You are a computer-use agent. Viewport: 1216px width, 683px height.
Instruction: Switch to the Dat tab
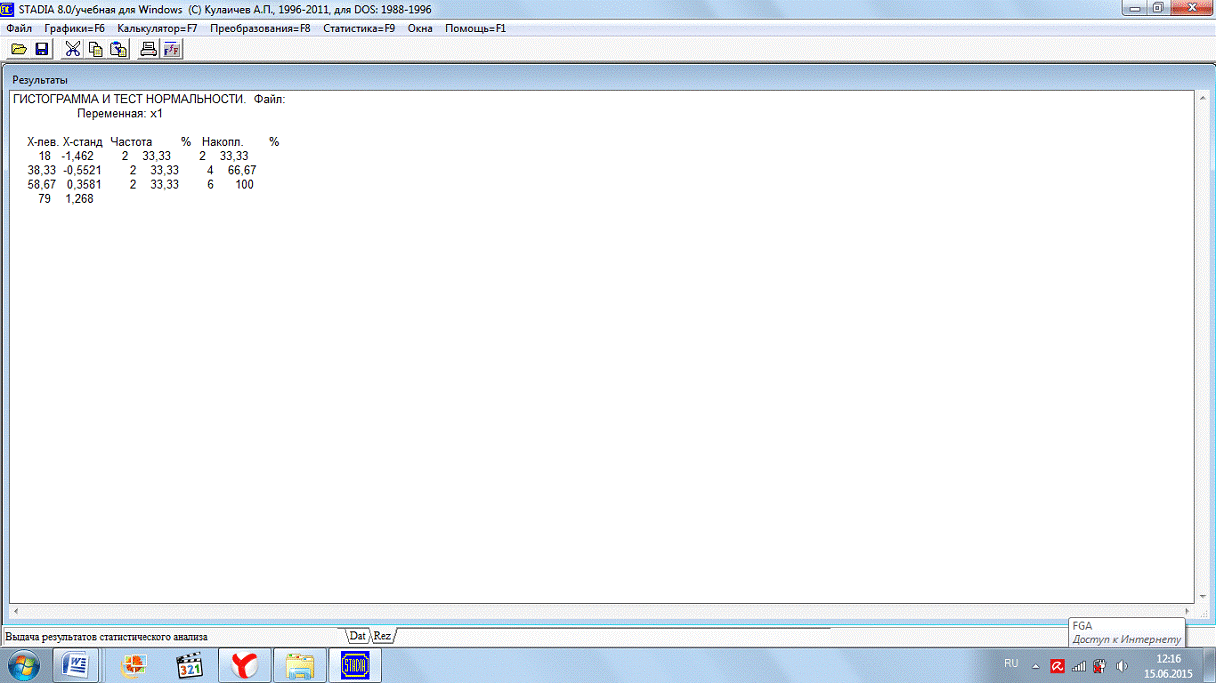pyautogui.click(x=357, y=636)
